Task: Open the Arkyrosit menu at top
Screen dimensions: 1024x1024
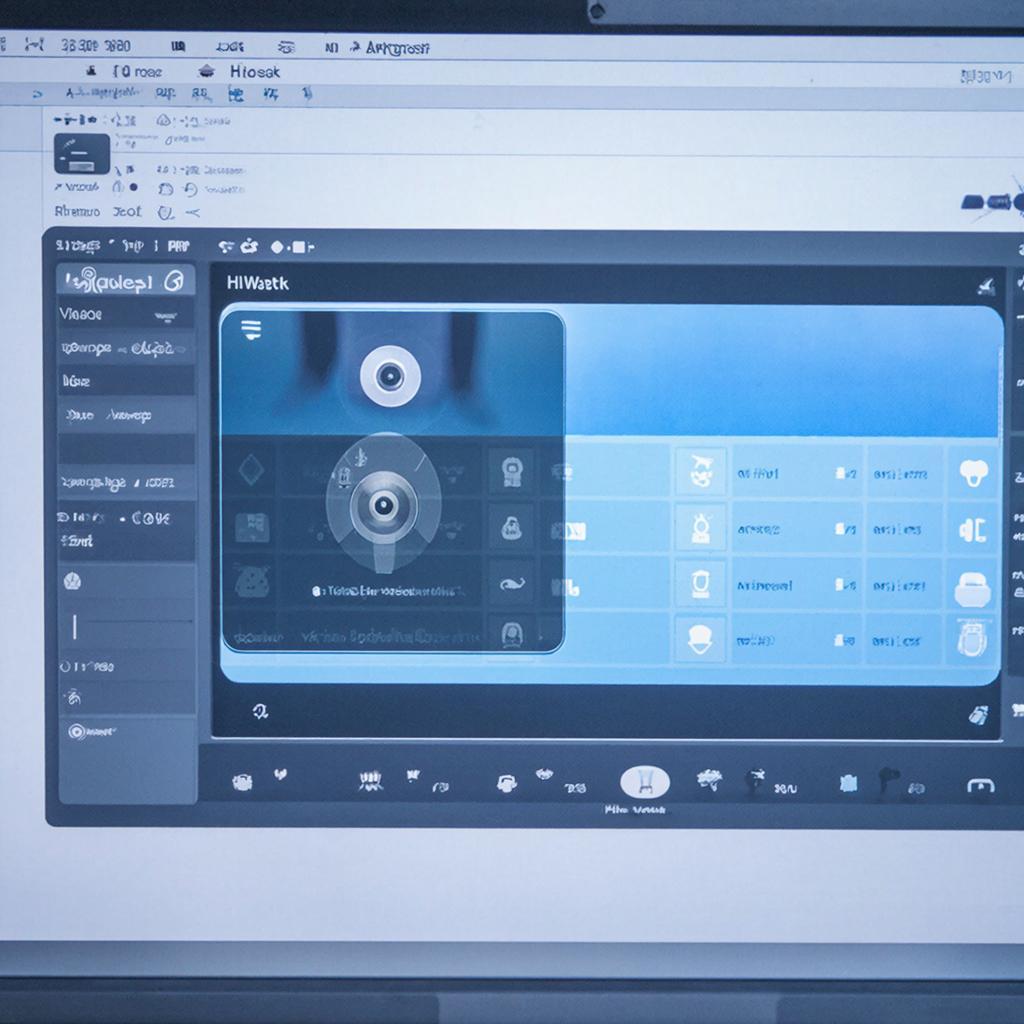Action: click(398, 48)
